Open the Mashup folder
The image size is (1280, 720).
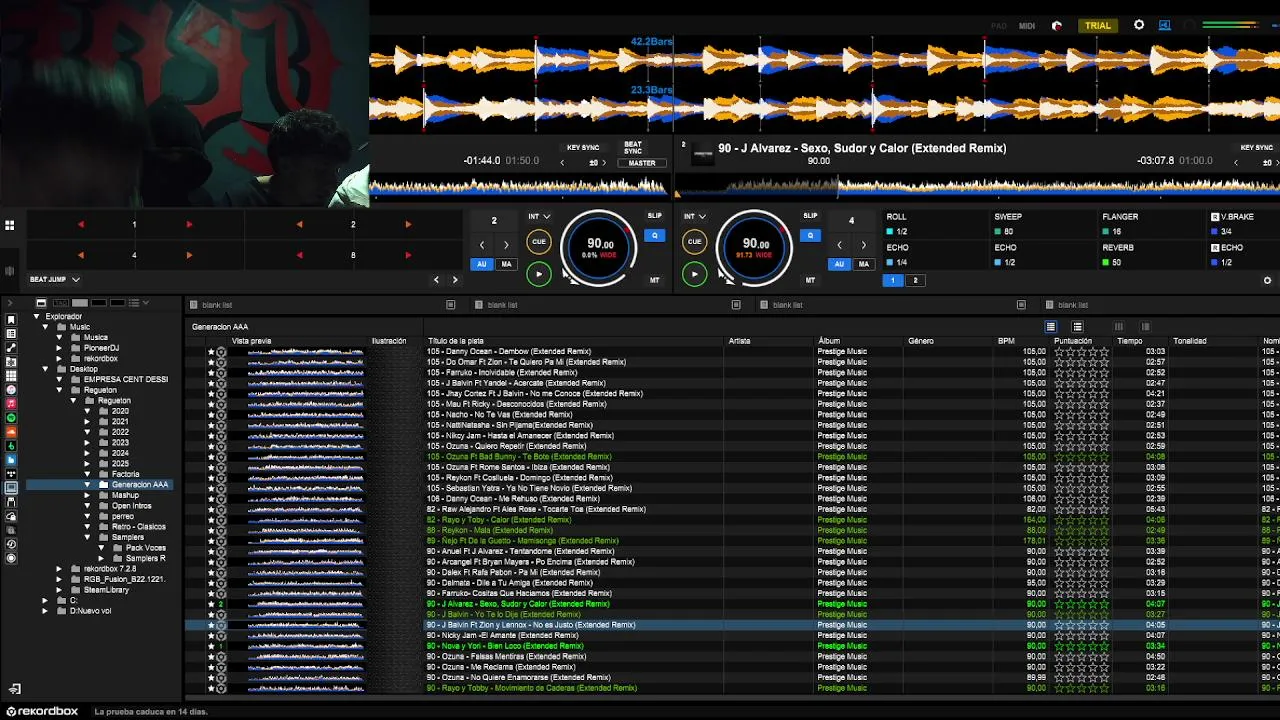coord(125,495)
